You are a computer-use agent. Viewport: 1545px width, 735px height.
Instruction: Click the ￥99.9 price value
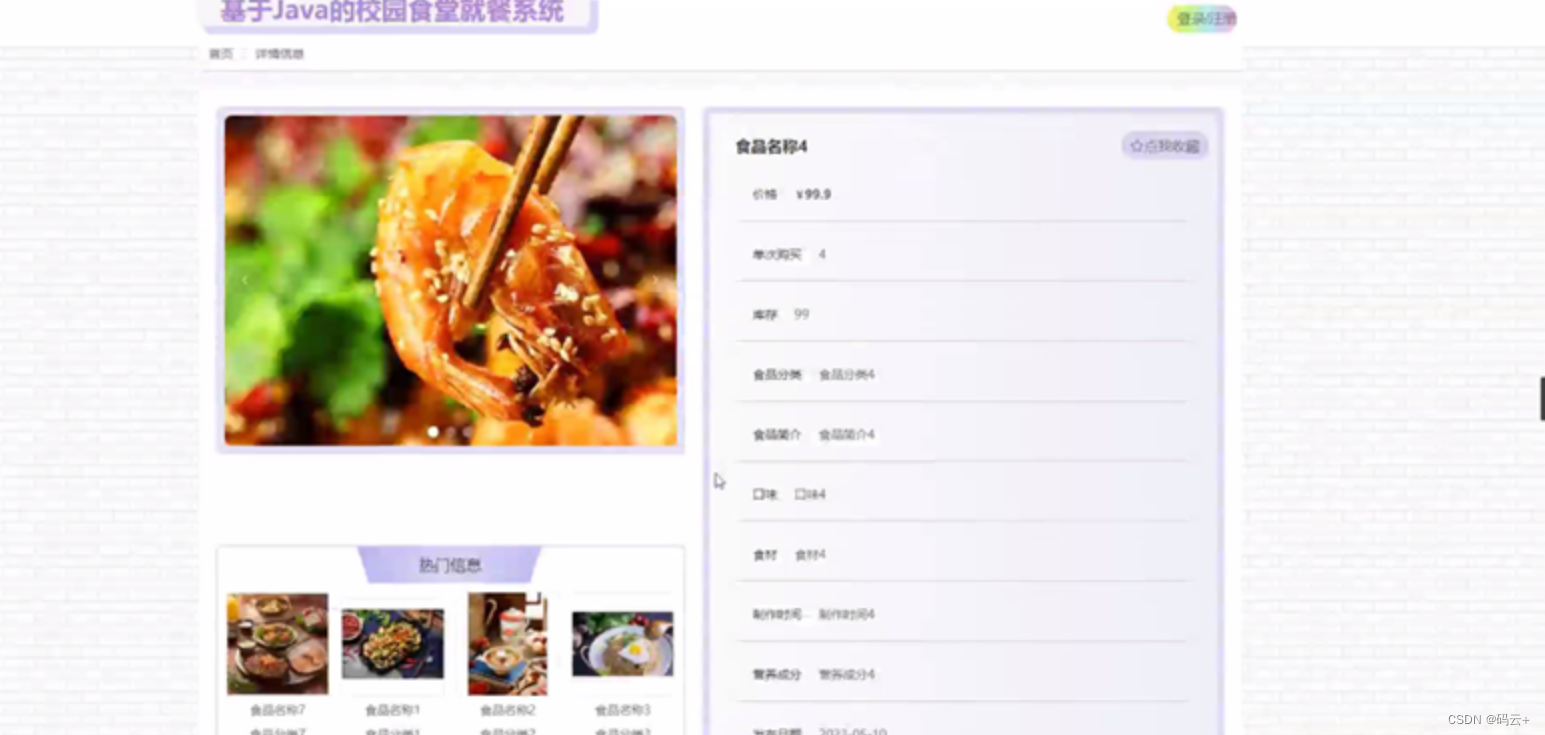813,194
